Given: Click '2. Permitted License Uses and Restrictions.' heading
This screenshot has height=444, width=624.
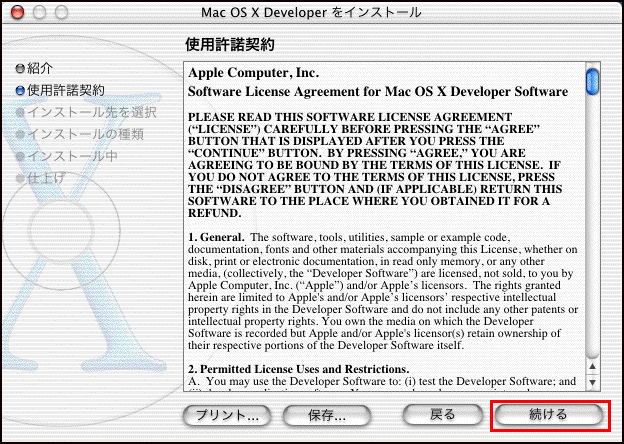Looking at the screenshot, I should [299, 369].
